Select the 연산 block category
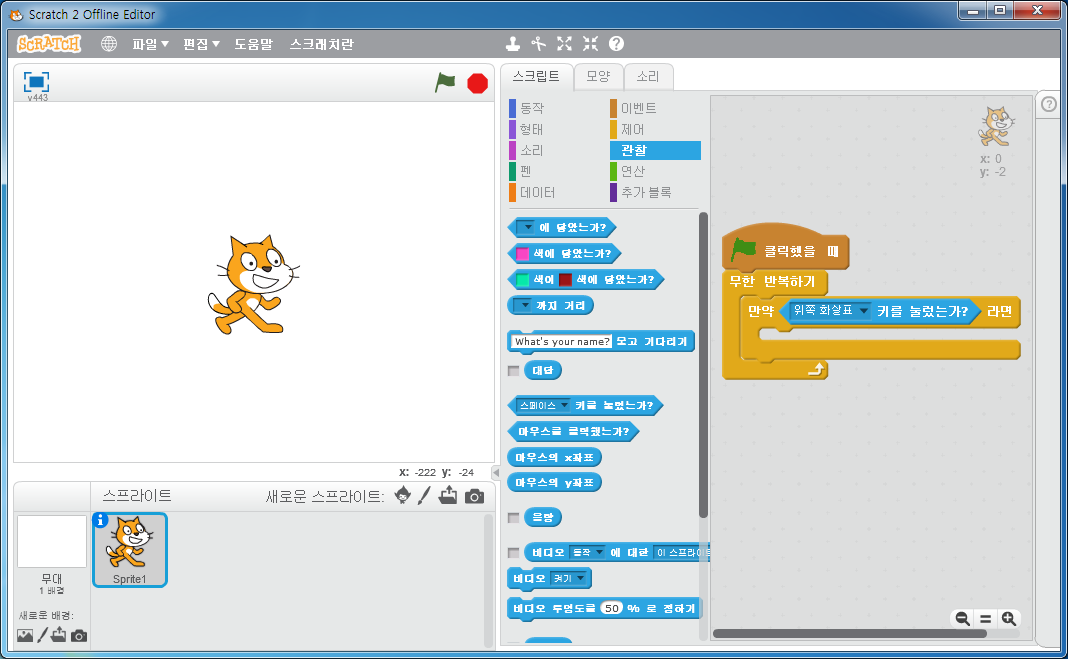 (x=632, y=171)
